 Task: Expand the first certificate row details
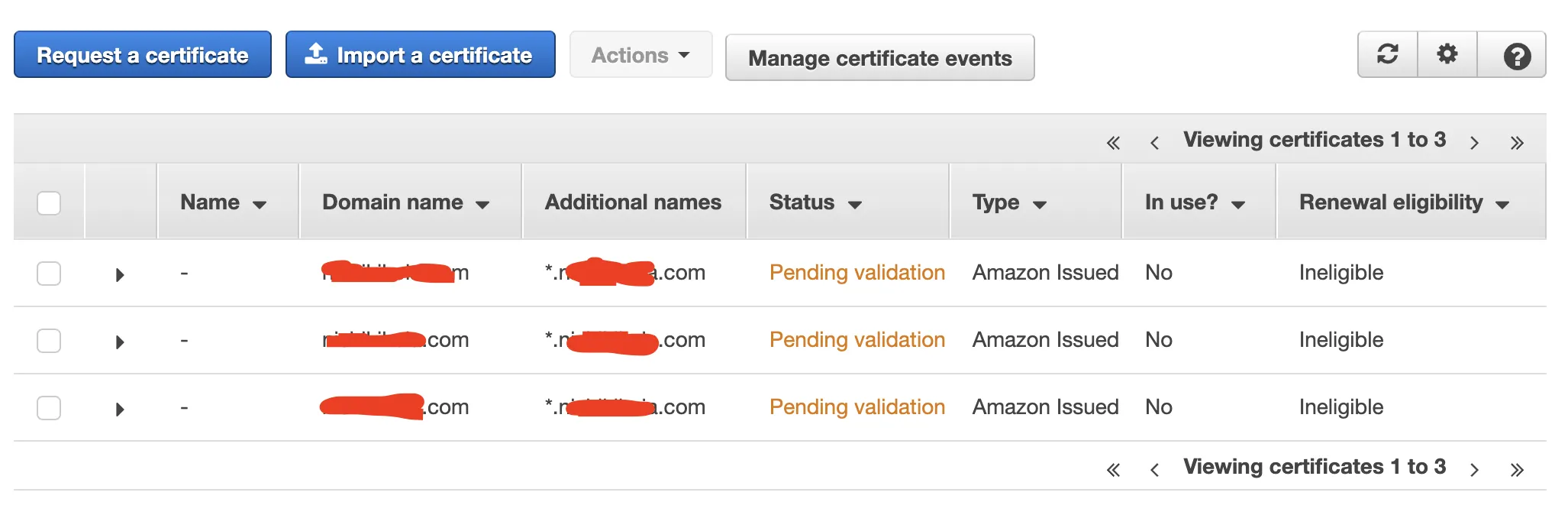(119, 274)
